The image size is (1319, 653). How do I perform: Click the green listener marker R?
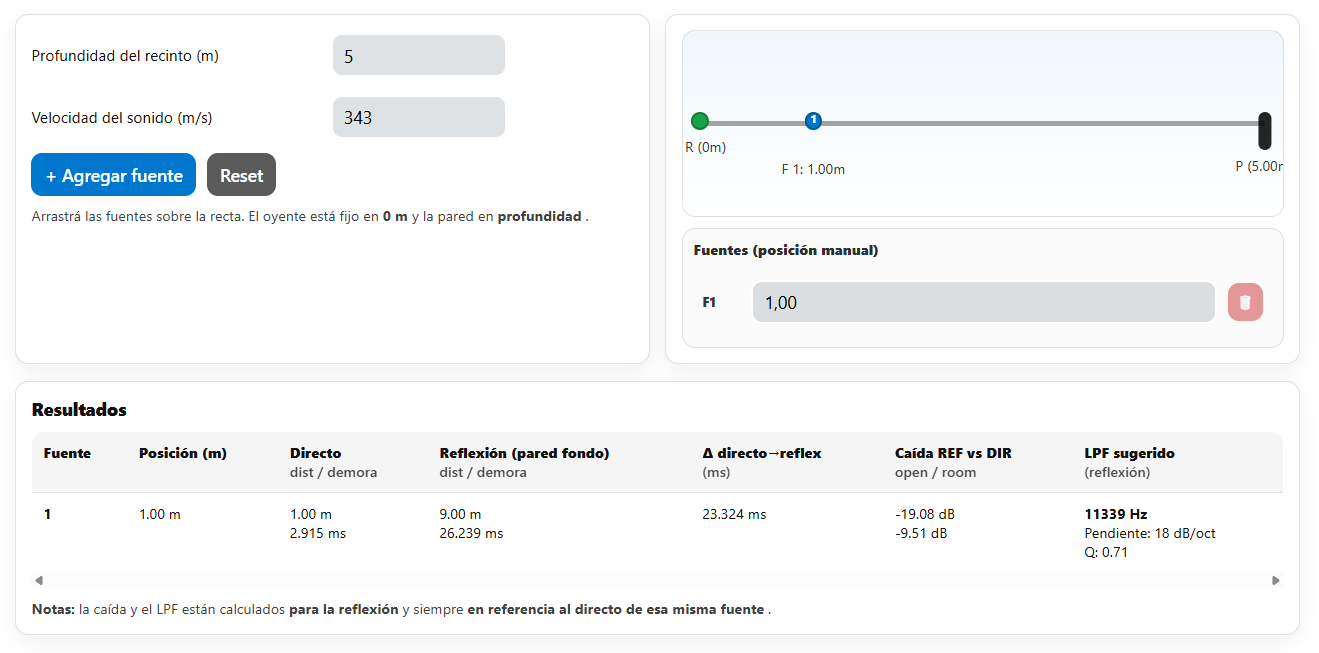[700, 121]
